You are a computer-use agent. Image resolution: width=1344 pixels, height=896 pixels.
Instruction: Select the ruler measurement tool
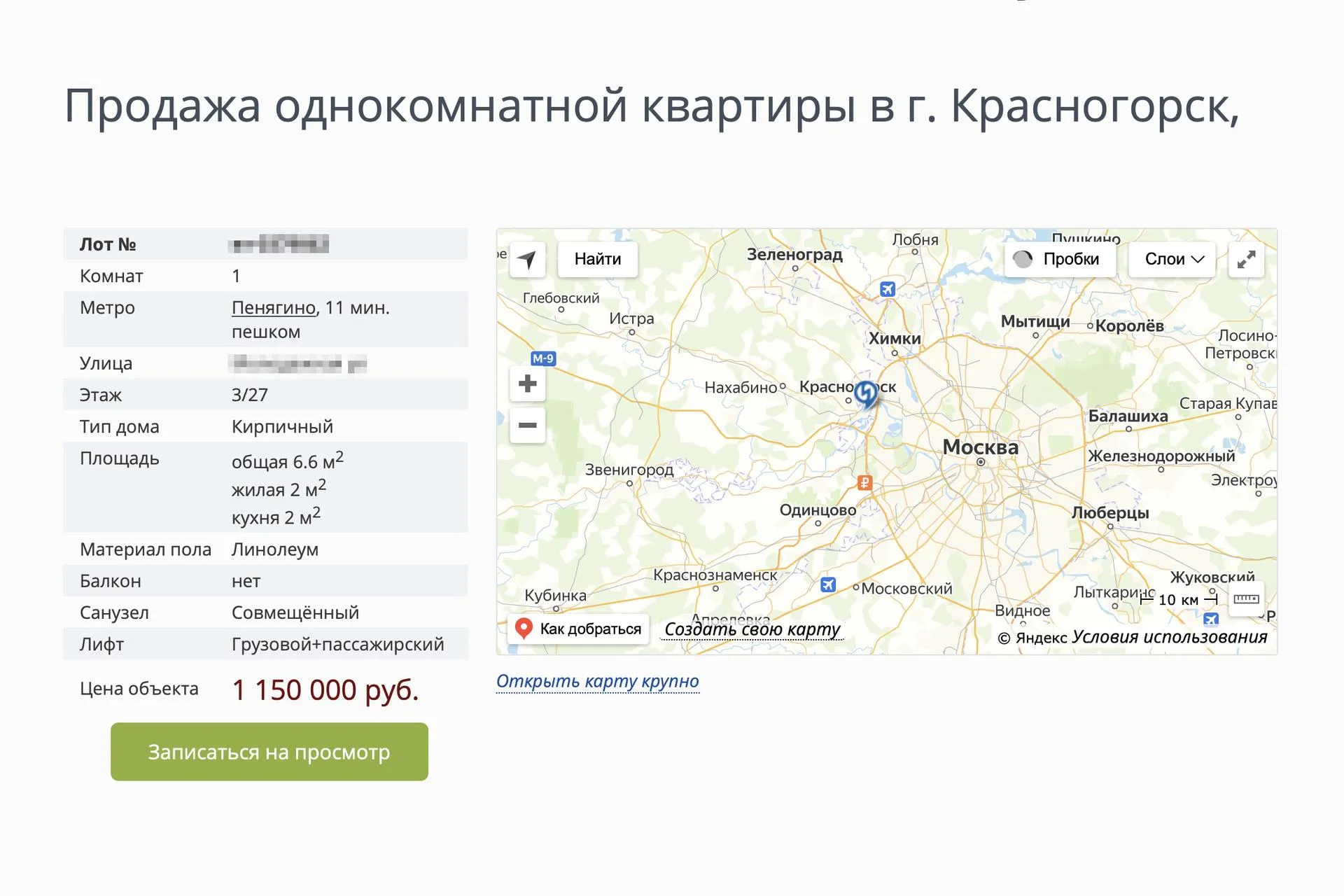pos(1246,598)
